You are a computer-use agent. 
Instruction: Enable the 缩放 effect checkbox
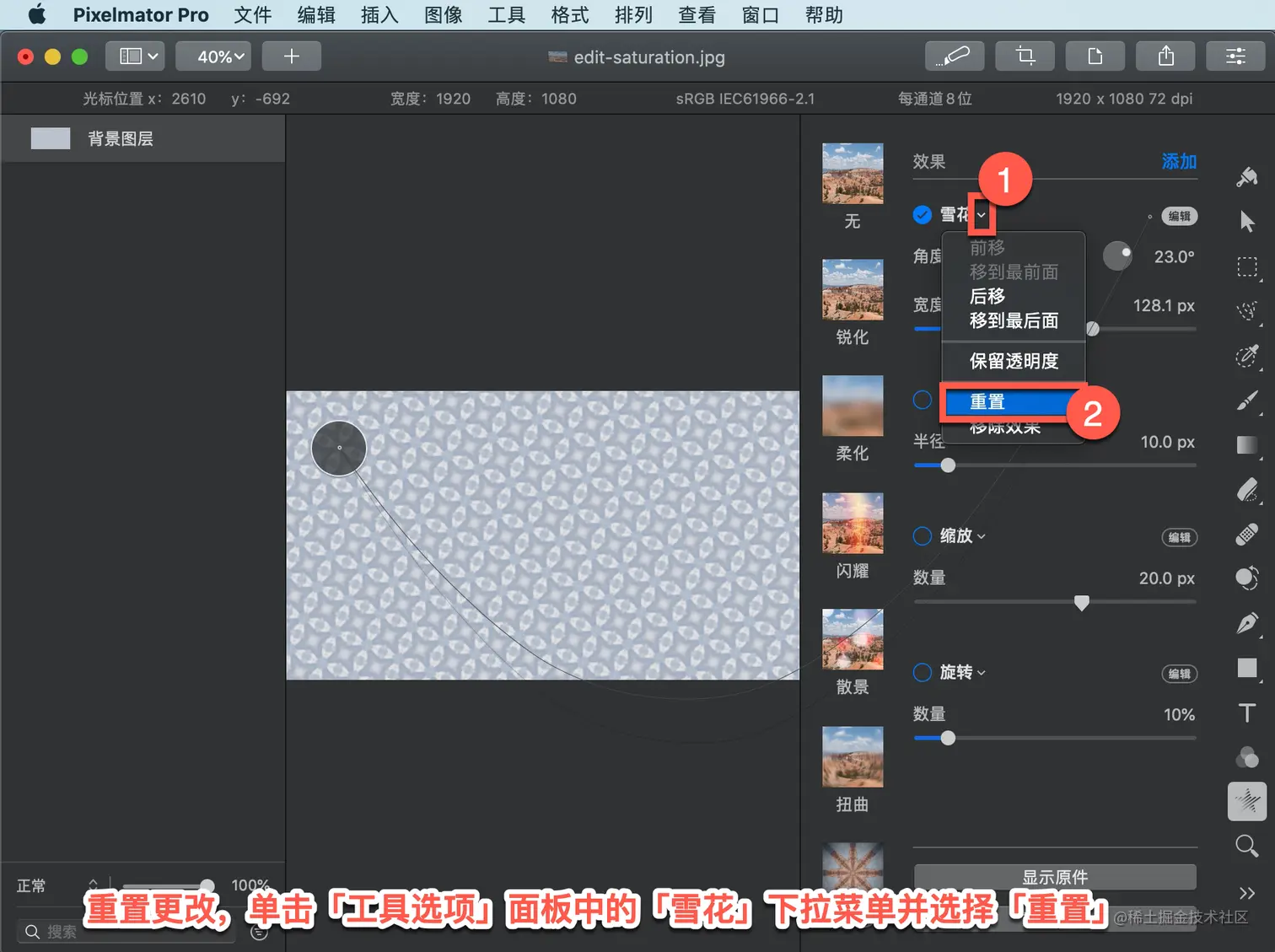tap(923, 536)
